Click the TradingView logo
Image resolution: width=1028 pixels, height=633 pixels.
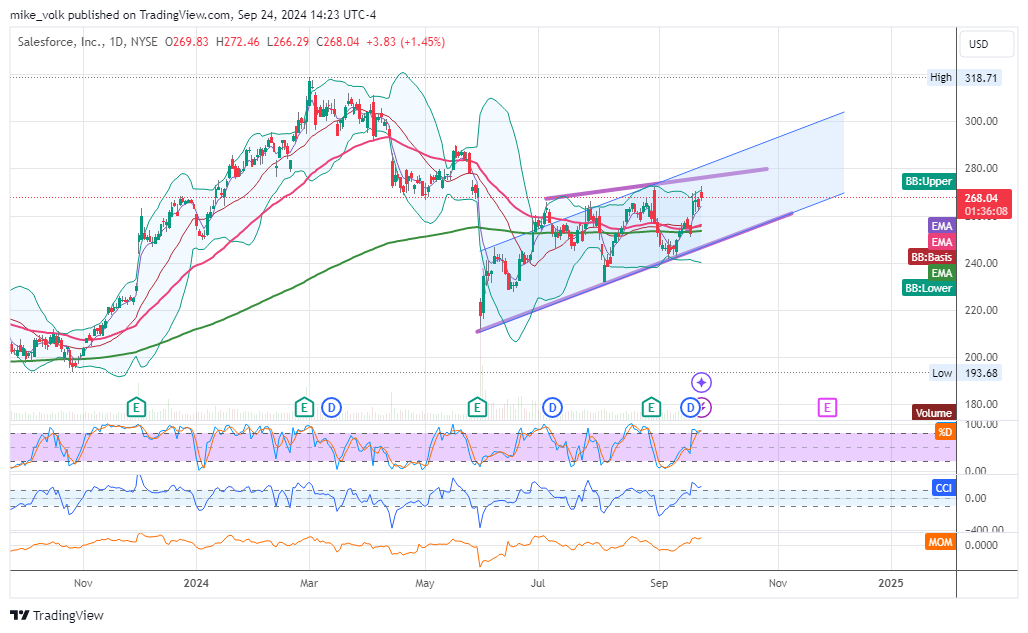coord(57,615)
